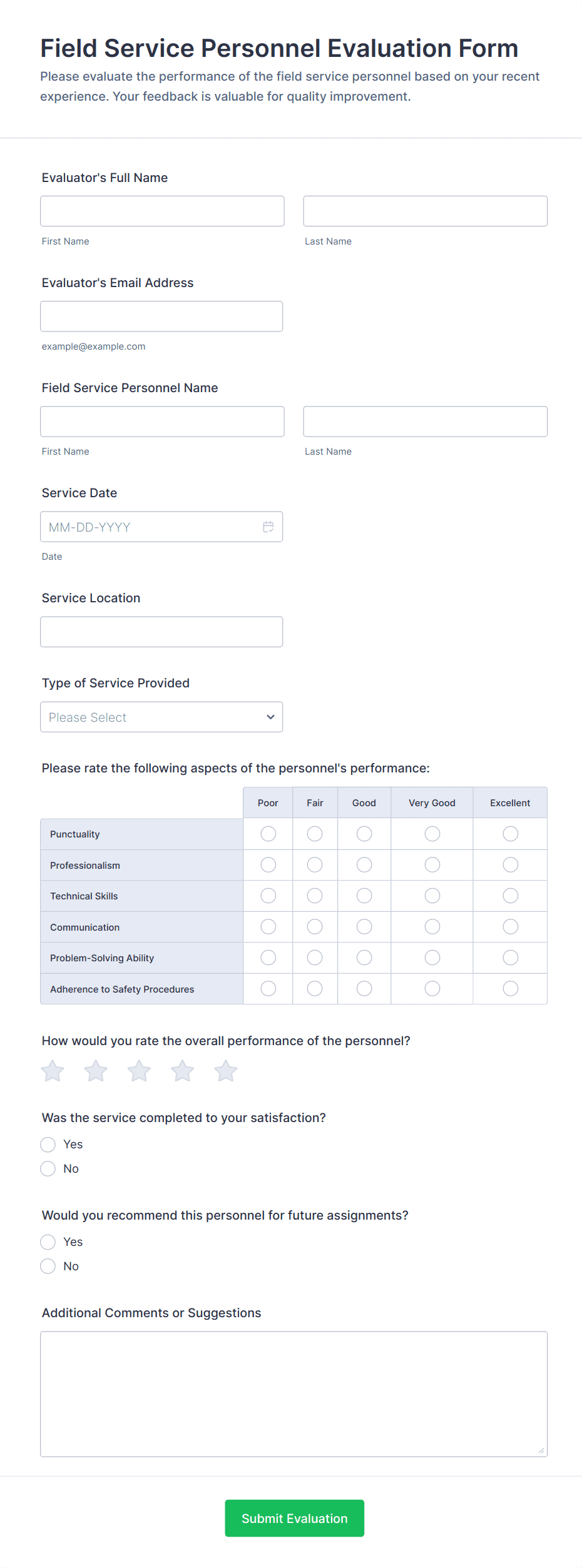Submit Evaluation using the green button
The height and width of the screenshot is (1568, 582).
pos(294,1518)
